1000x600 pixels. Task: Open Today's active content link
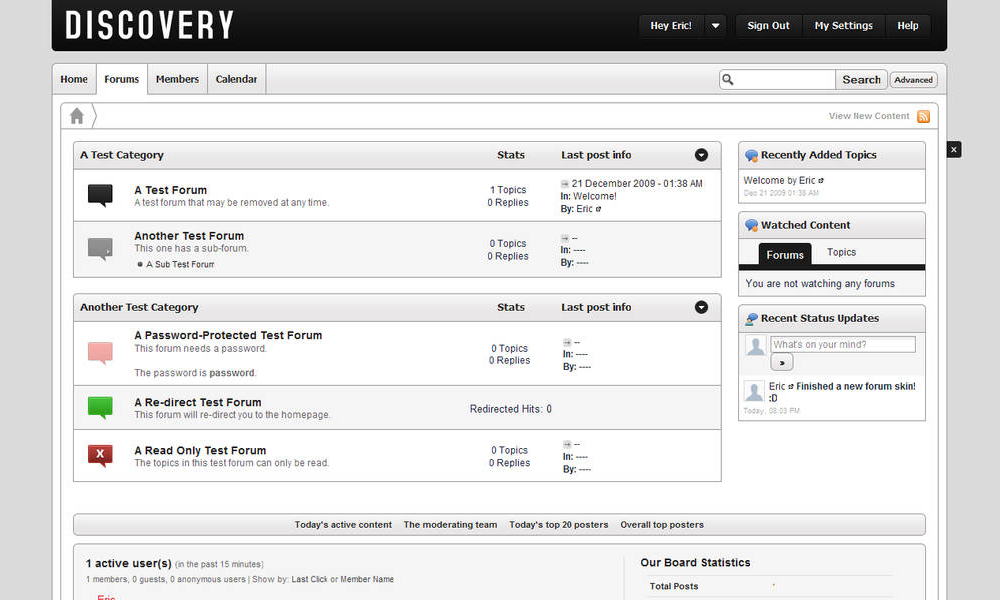[x=343, y=525]
